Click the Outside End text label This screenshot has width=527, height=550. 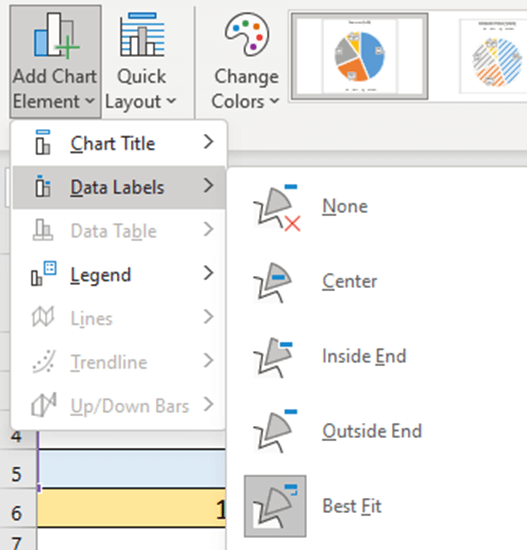click(x=372, y=431)
